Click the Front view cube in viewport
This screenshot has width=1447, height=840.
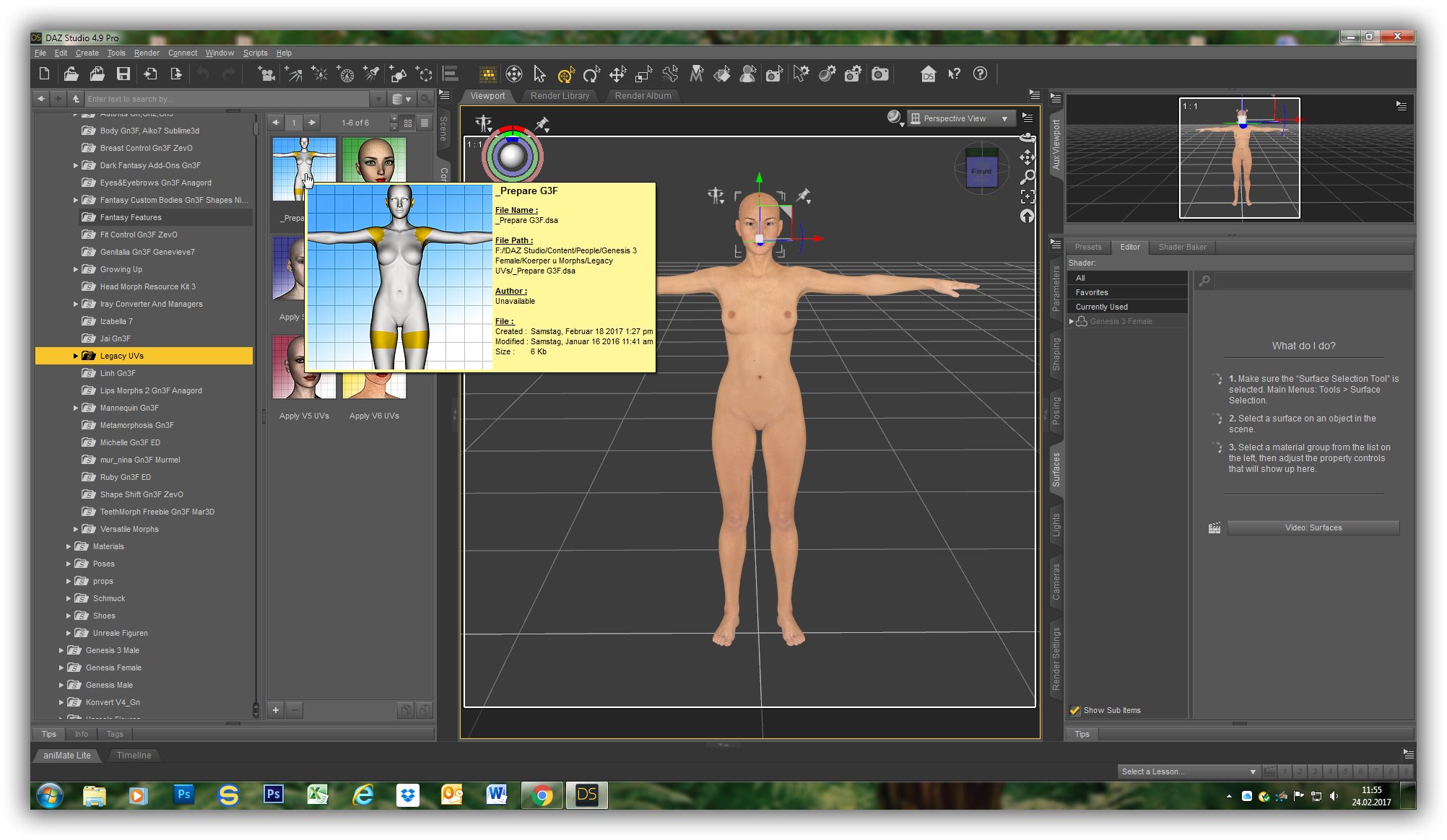pyautogui.click(x=981, y=170)
